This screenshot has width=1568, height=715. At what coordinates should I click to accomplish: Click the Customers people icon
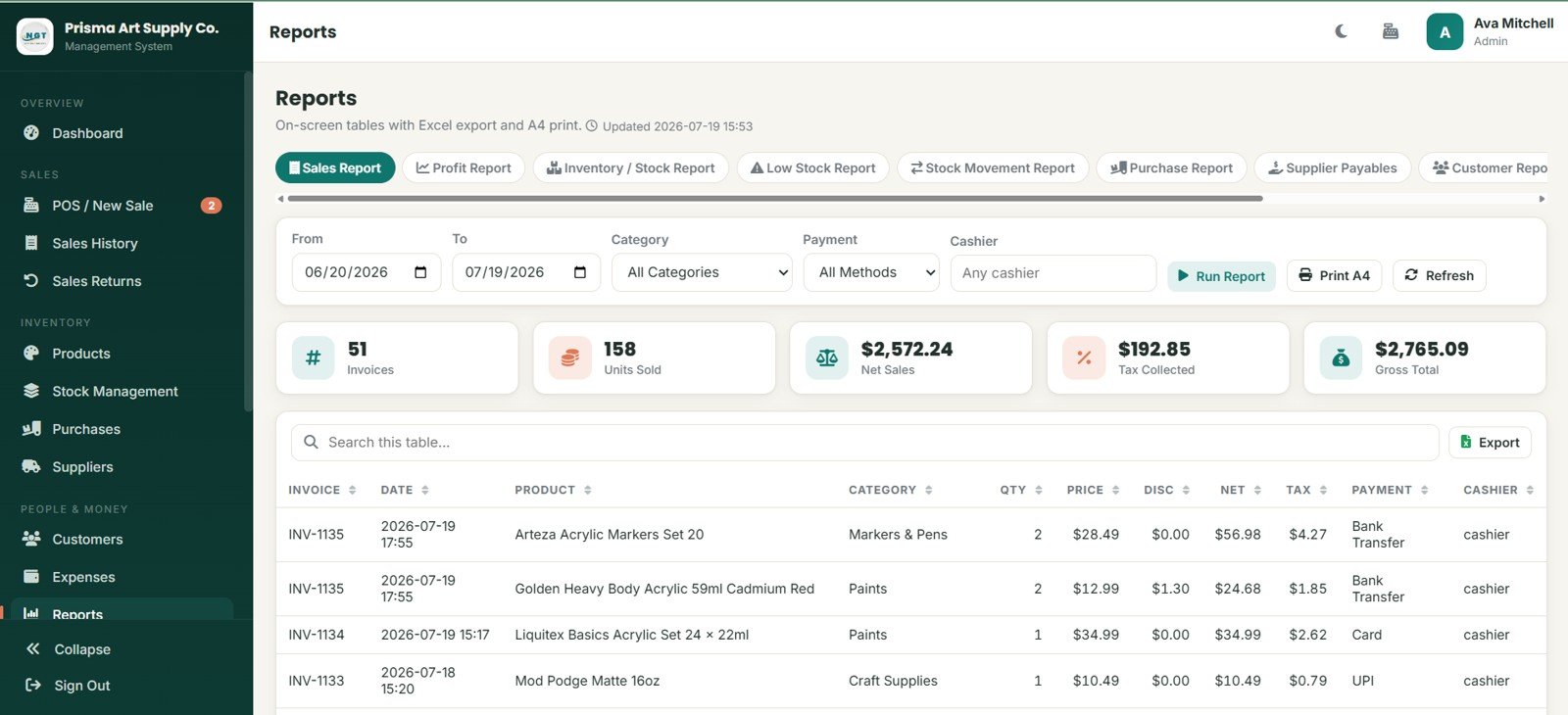click(x=31, y=539)
